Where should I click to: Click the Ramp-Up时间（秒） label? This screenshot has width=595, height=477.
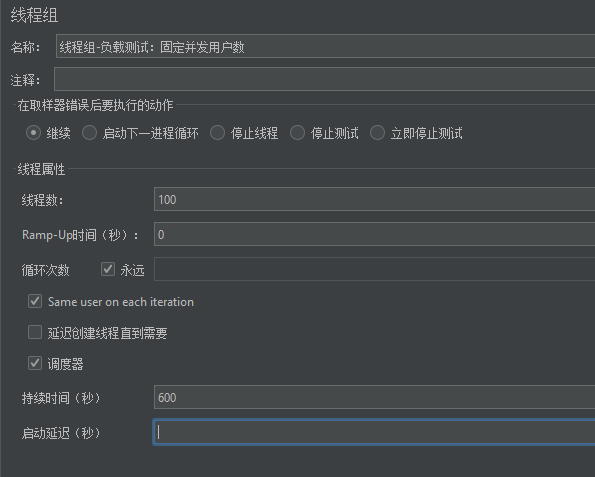point(80,235)
